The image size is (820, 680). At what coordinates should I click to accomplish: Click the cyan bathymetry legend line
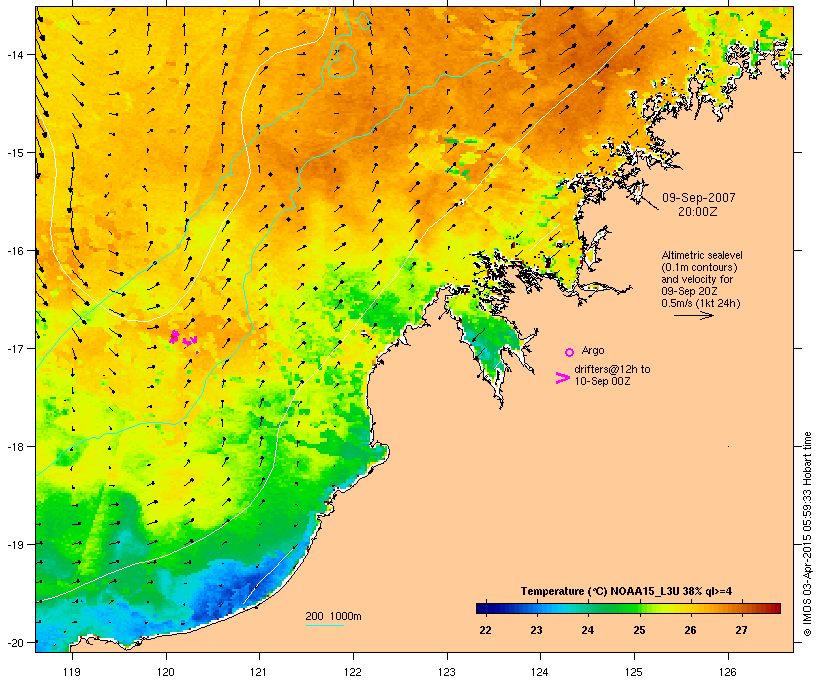(325, 625)
